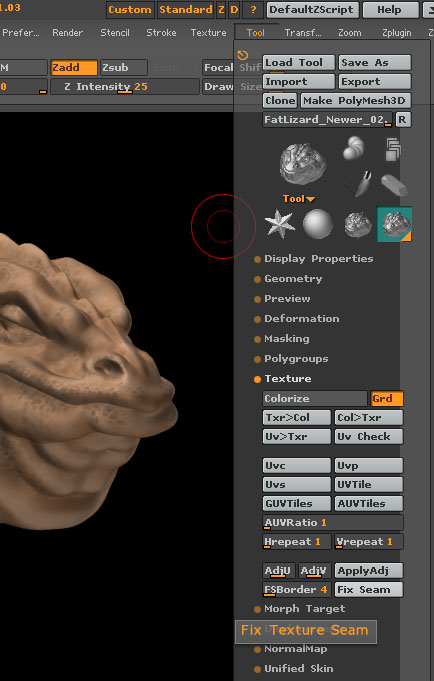434x681 pixels.
Task: Open the Stroke menu
Action: [161, 33]
